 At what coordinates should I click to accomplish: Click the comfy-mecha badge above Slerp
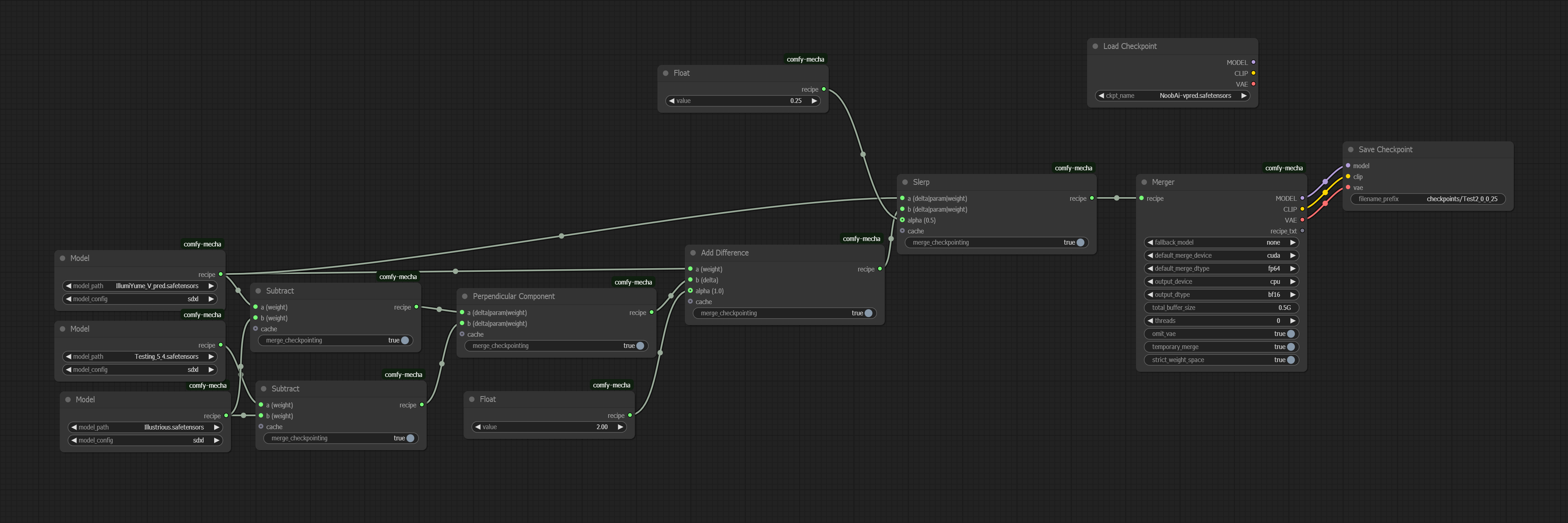[x=1073, y=168]
